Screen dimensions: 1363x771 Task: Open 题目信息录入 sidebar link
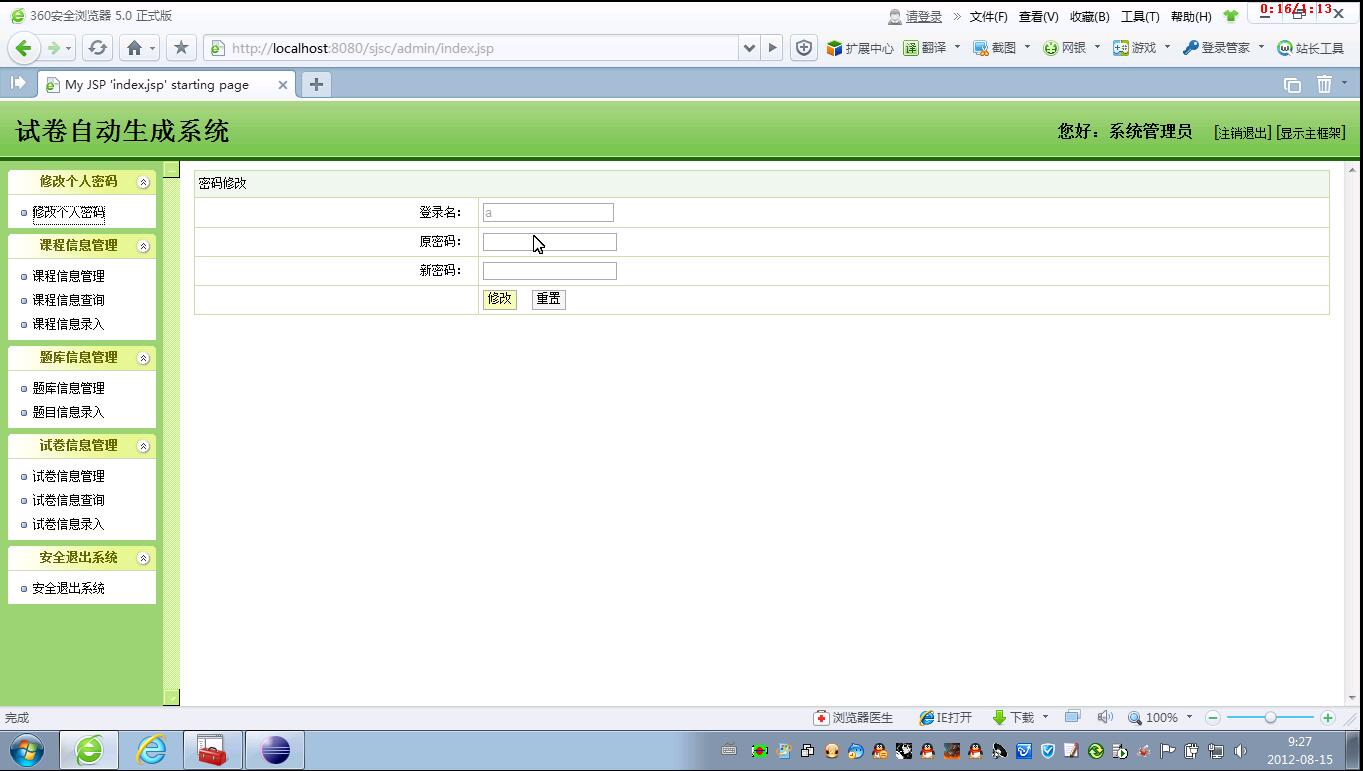click(x=68, y=412)
